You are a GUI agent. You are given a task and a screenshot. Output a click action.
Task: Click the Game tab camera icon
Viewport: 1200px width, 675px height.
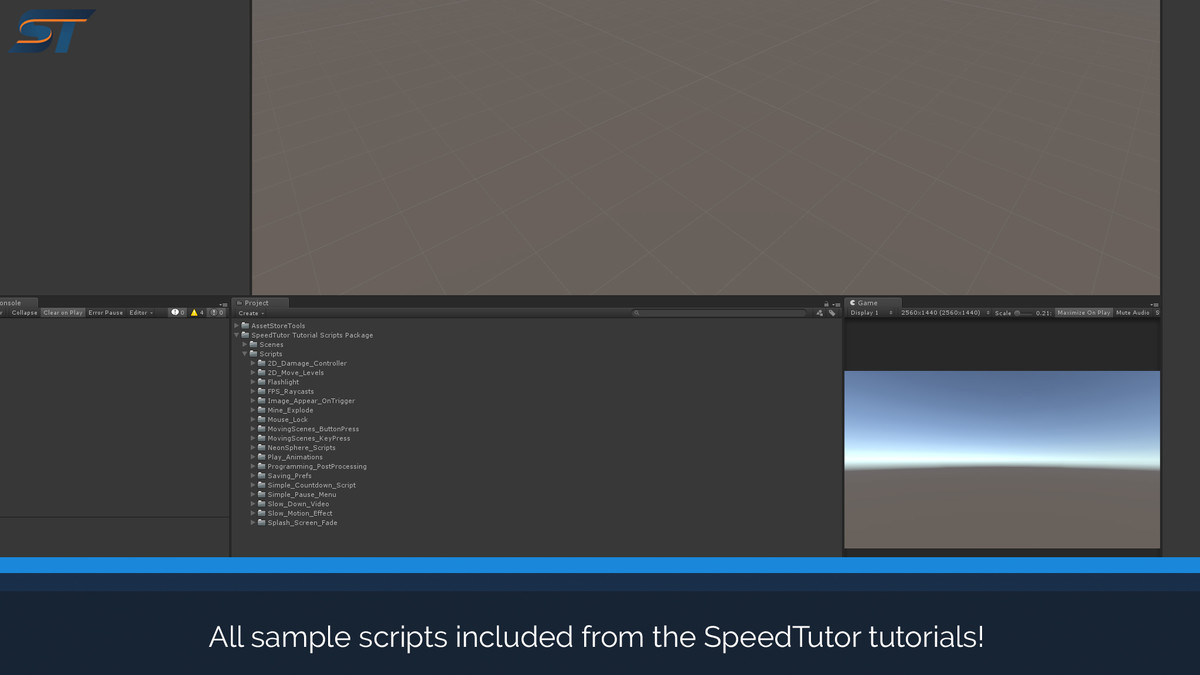pos(852,302)
